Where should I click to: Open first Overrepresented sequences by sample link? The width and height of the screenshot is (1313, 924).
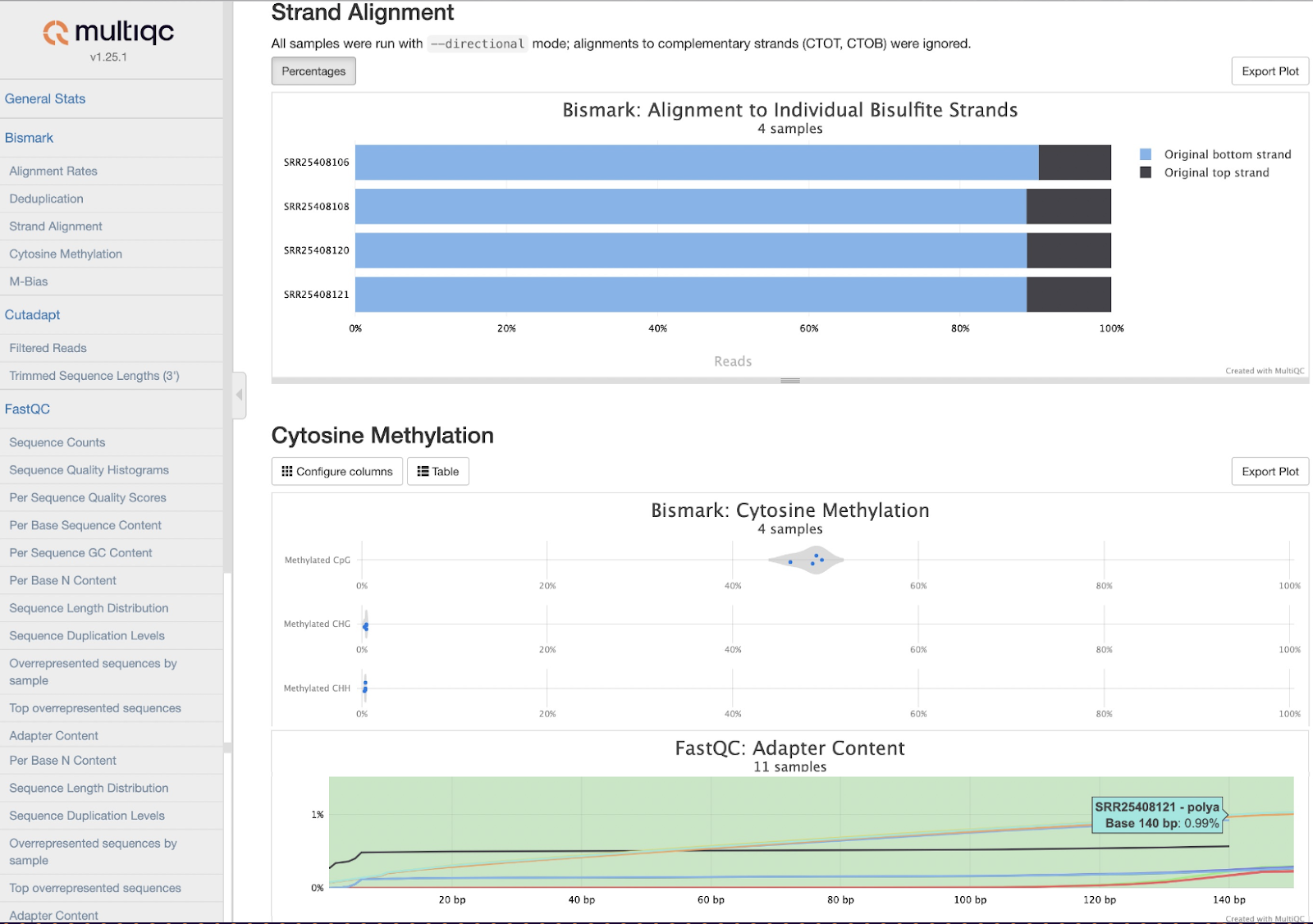tap(93, 672)
